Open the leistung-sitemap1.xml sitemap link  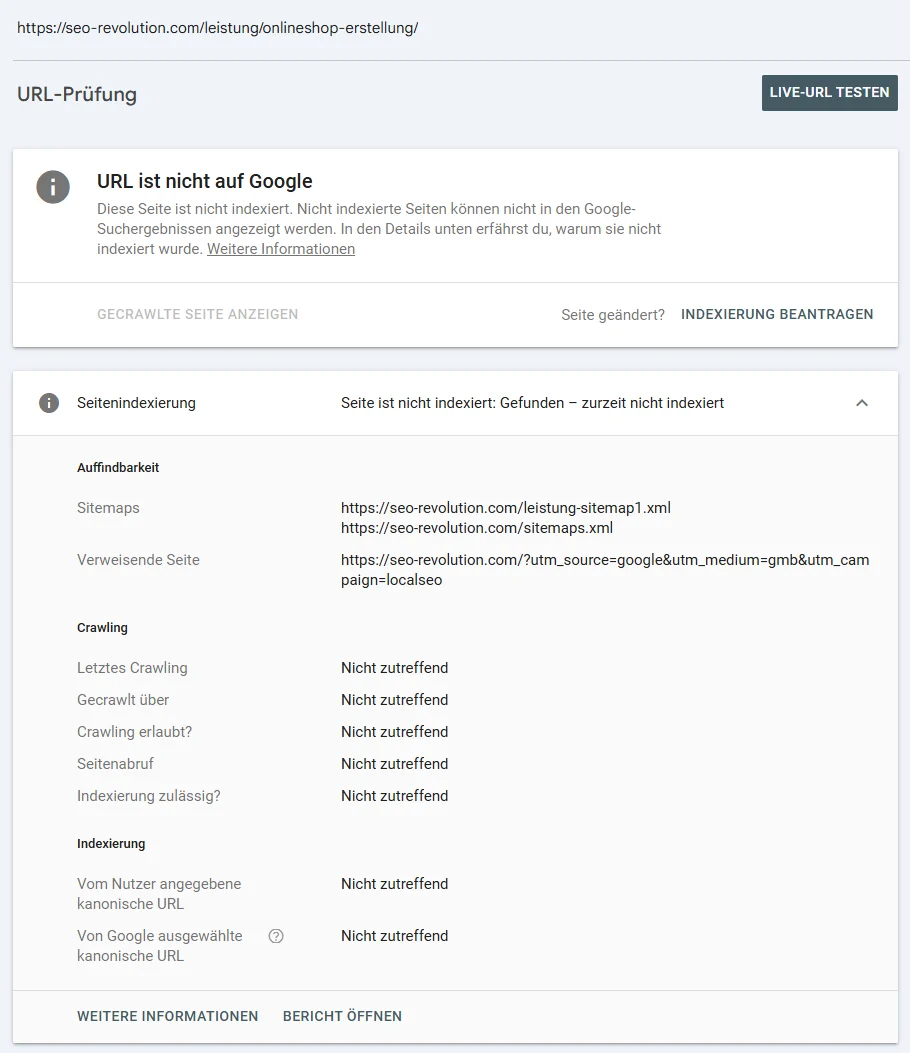(505, 507)
